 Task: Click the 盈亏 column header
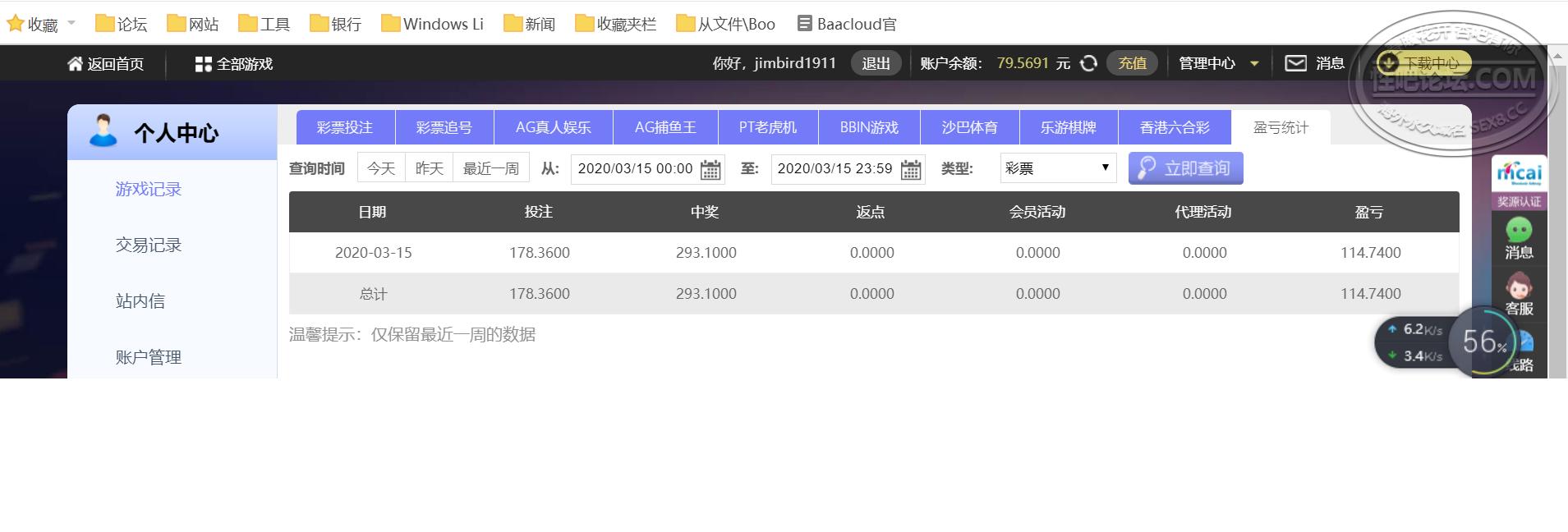coord(1369,212)
